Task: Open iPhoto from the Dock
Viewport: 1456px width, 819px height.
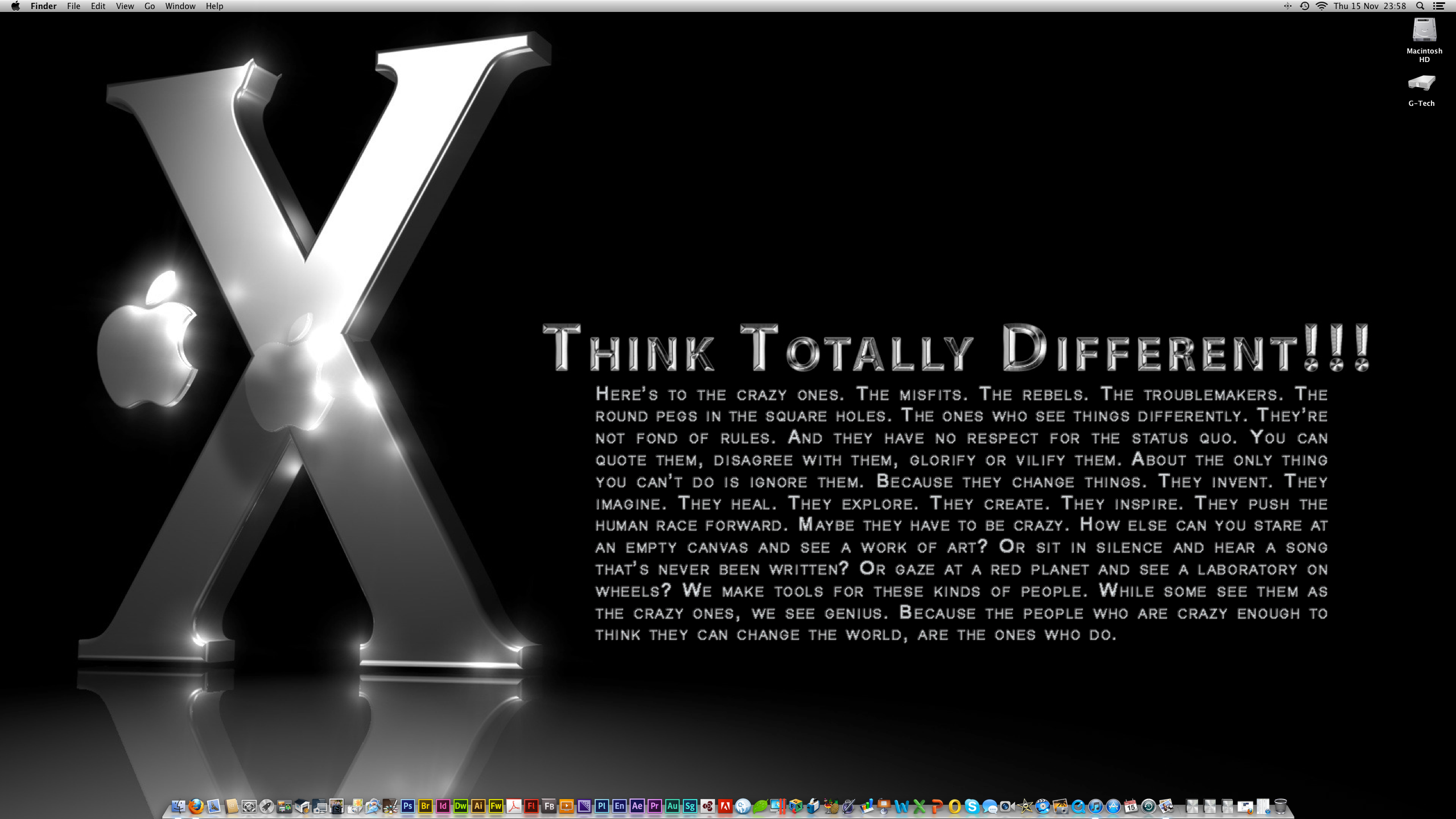Action: click(x=1061, y=806)
